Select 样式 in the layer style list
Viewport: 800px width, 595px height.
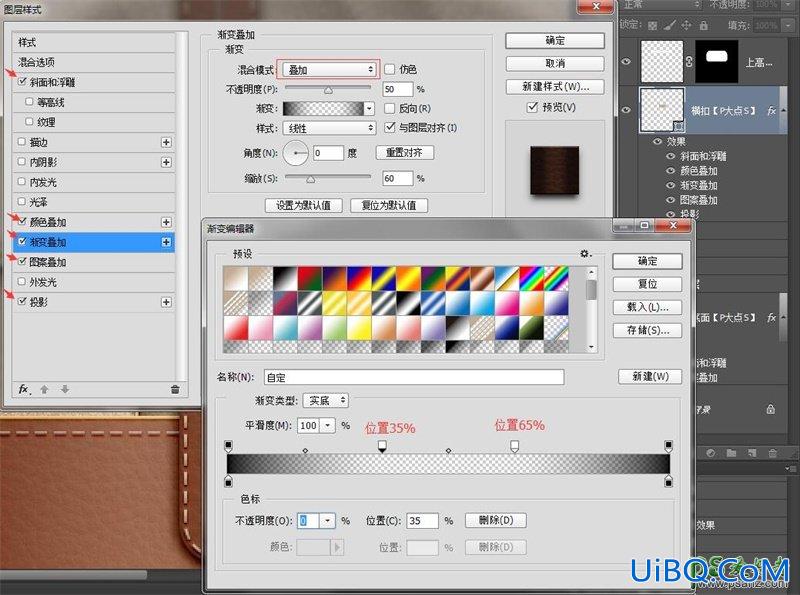93,42
